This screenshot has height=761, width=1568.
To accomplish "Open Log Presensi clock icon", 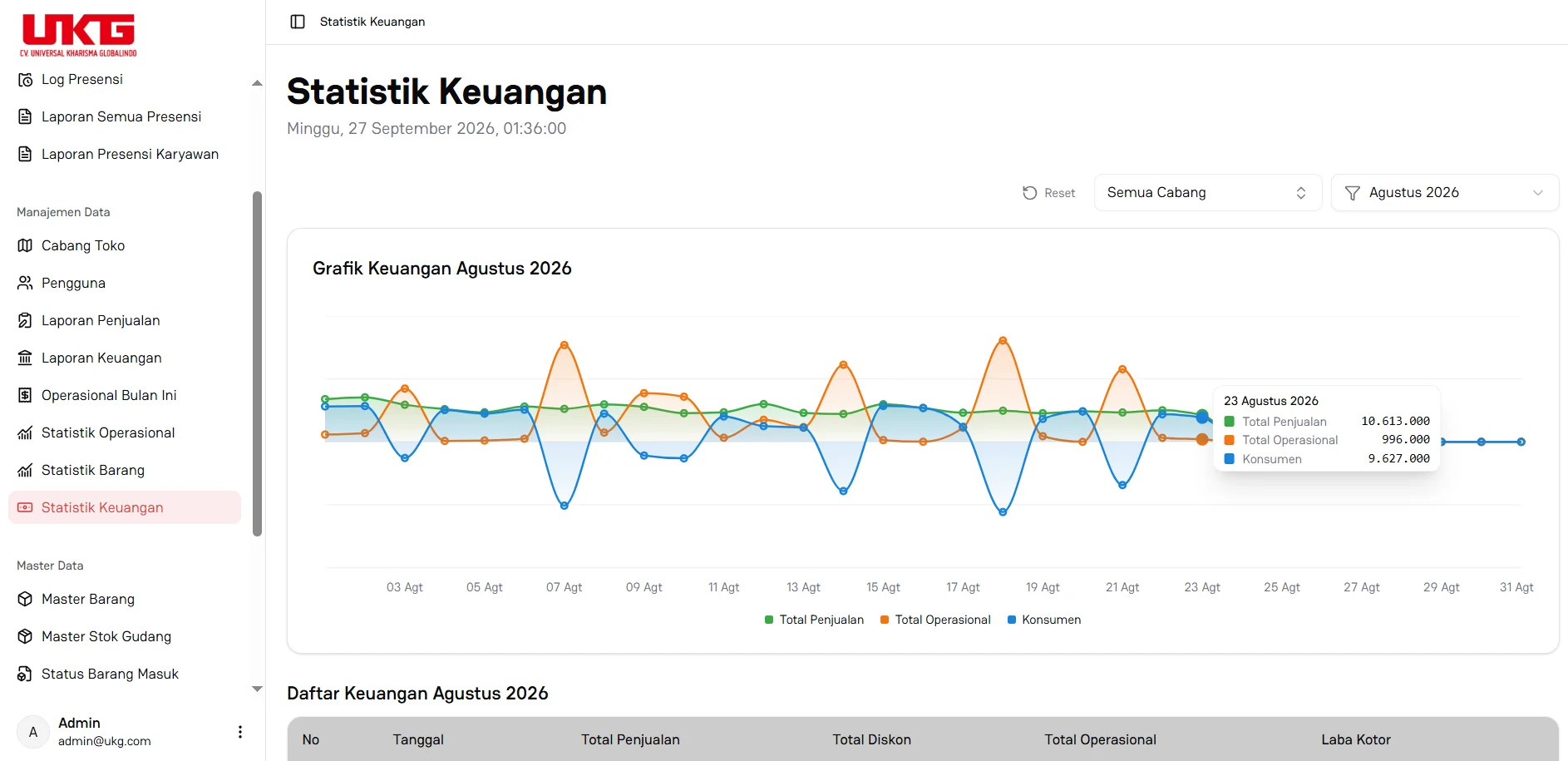I will coord(25,80).
